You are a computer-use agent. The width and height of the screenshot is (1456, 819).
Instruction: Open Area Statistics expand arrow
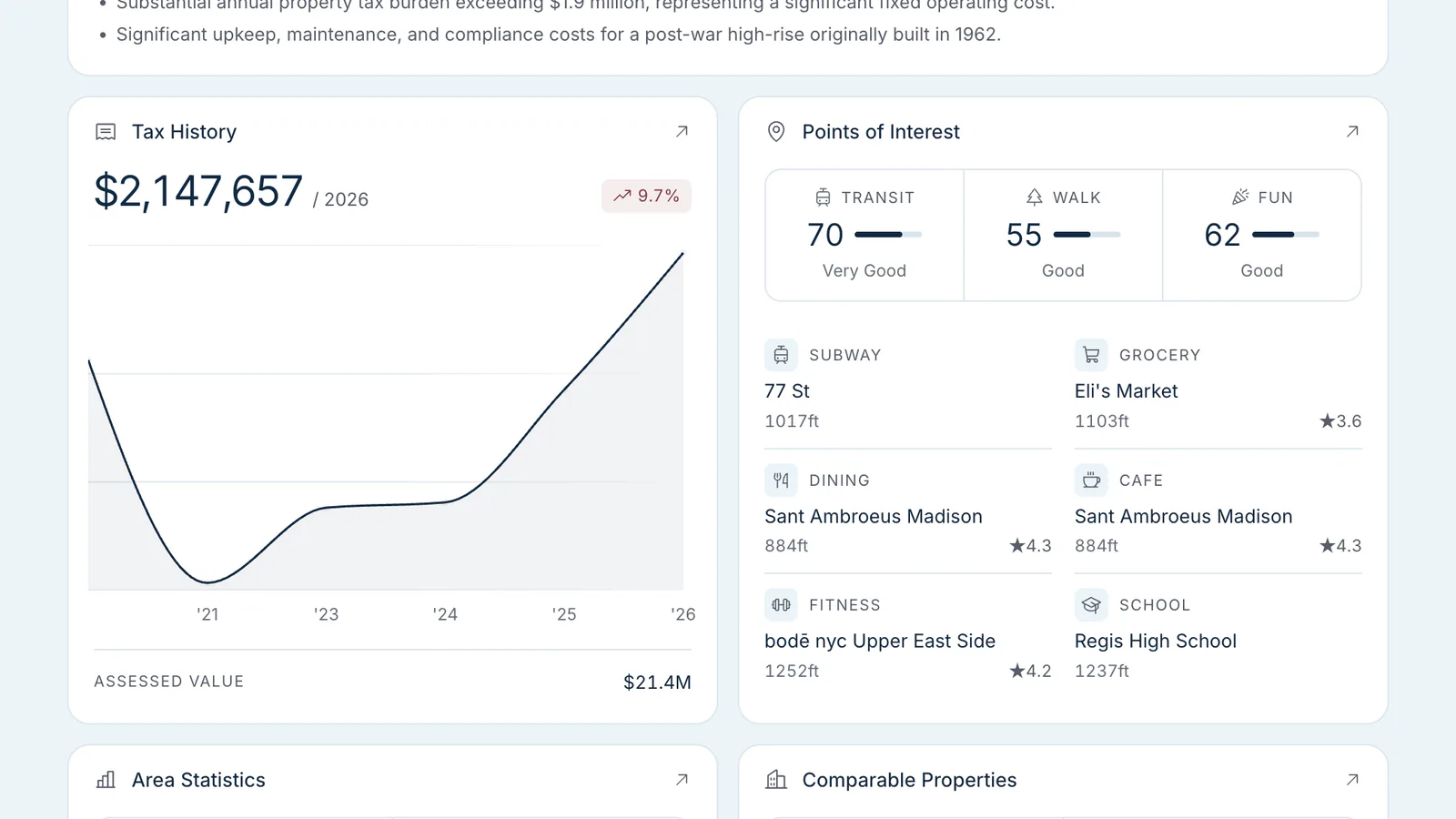click(682, 780)
